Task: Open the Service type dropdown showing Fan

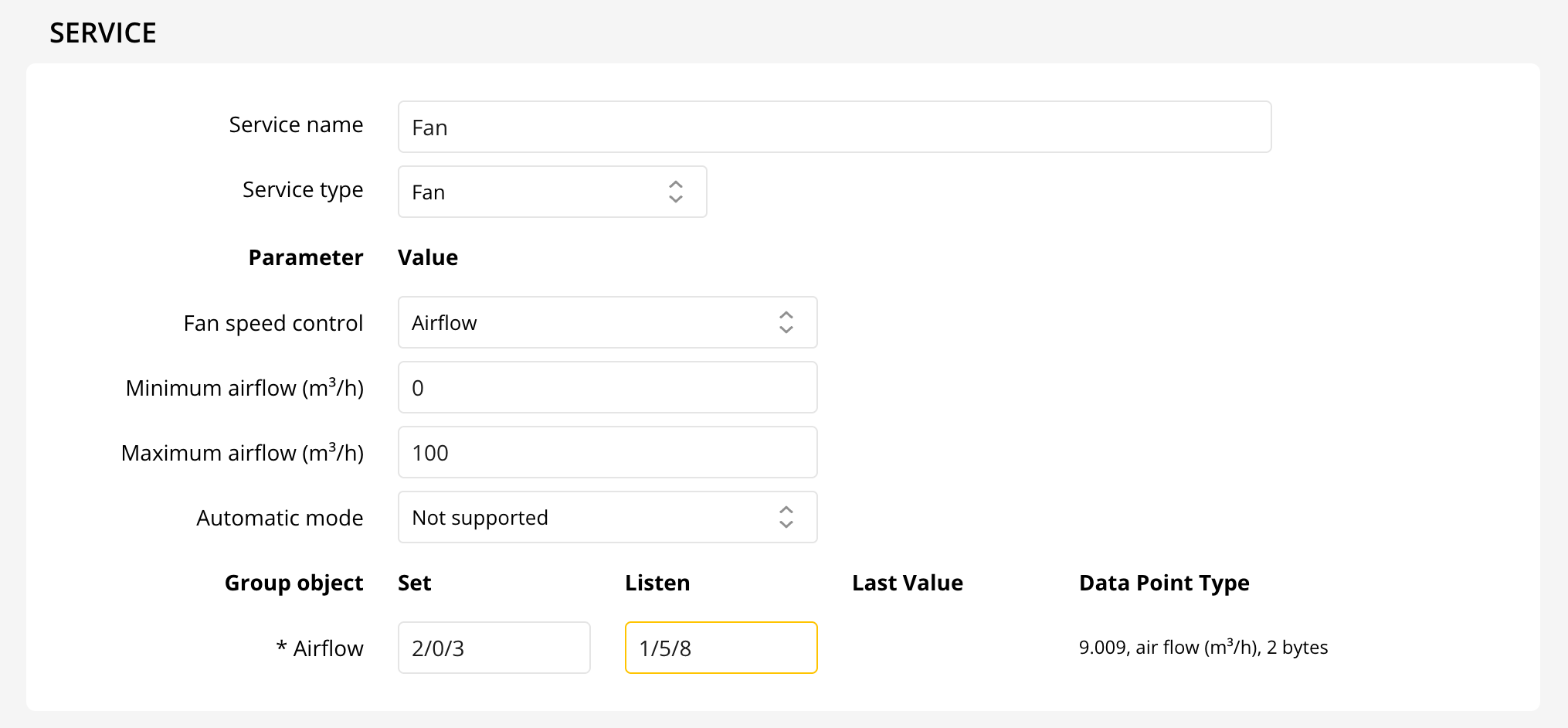Action: pyautogui.click(x=541, y=192)
